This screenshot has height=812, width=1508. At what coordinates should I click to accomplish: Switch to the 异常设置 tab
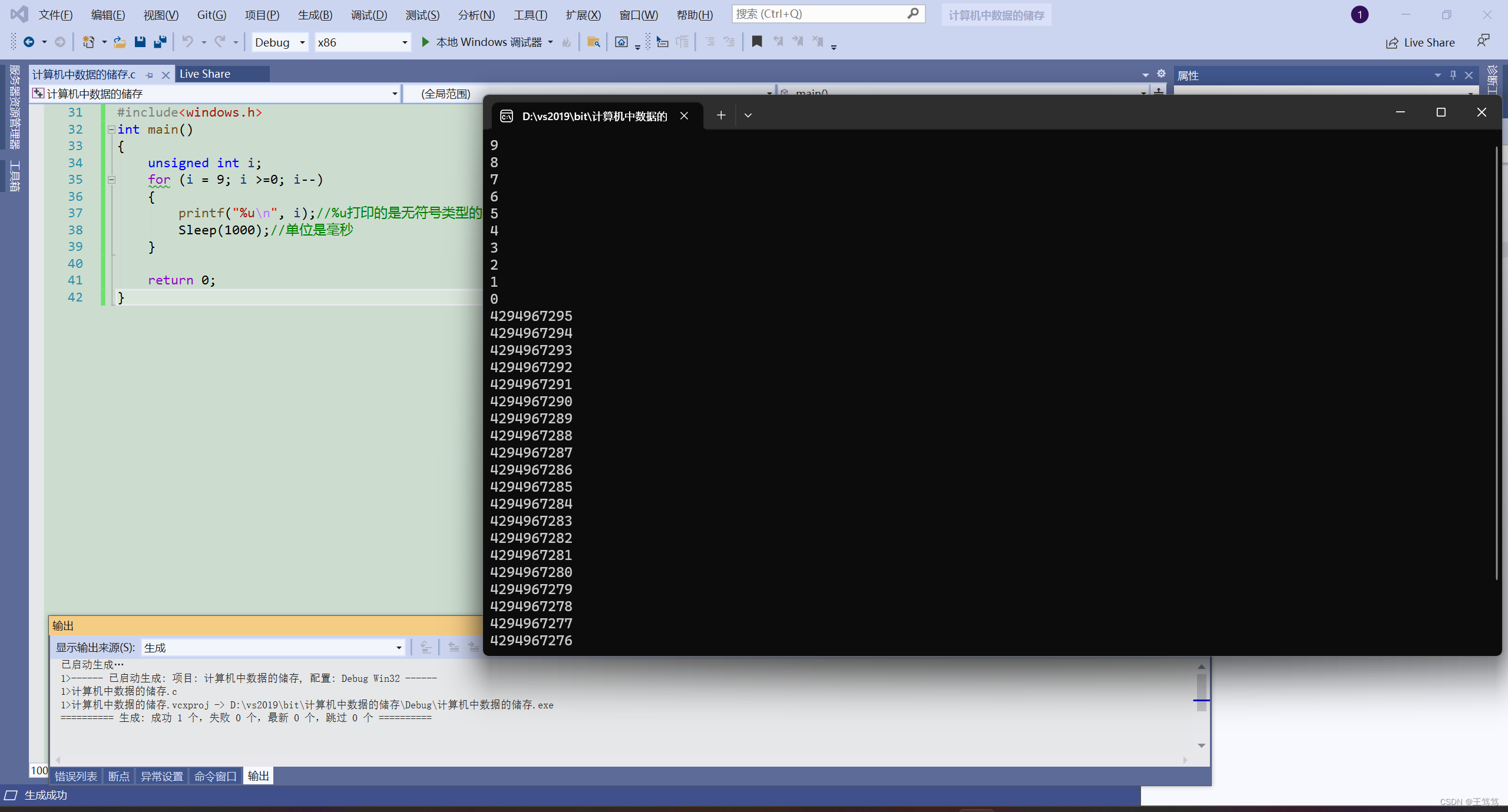tap(161, 776)
